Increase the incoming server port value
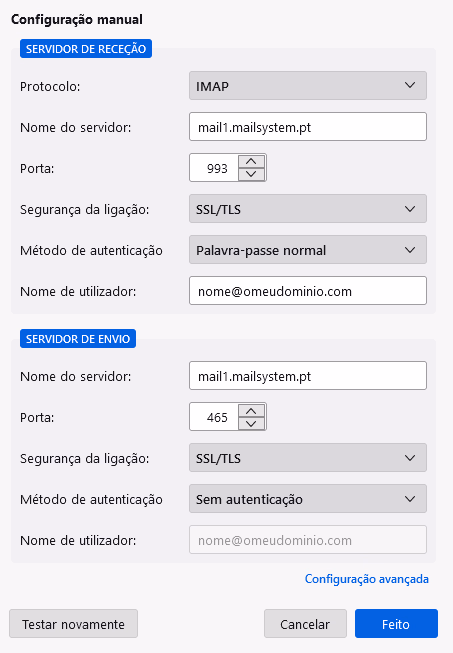453x653 pixels. (251, 162)
